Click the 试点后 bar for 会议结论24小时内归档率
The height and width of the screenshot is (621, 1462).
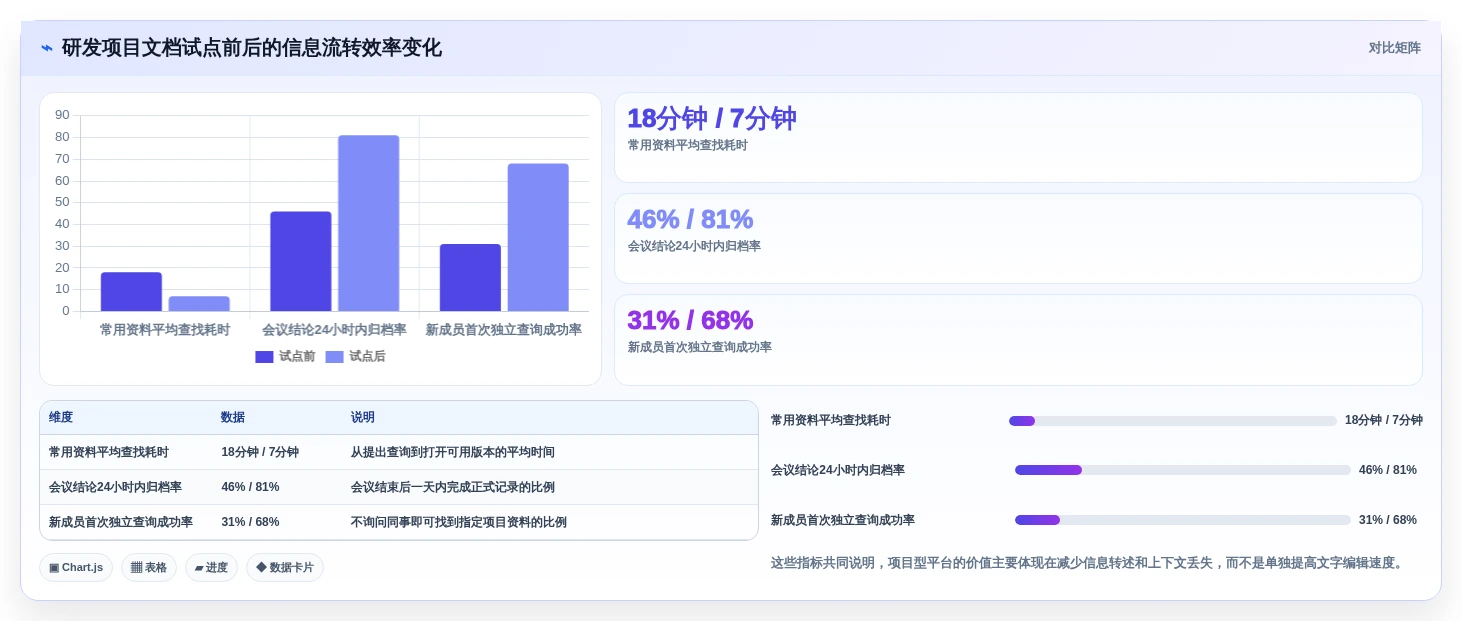click(x=369, y=223)
